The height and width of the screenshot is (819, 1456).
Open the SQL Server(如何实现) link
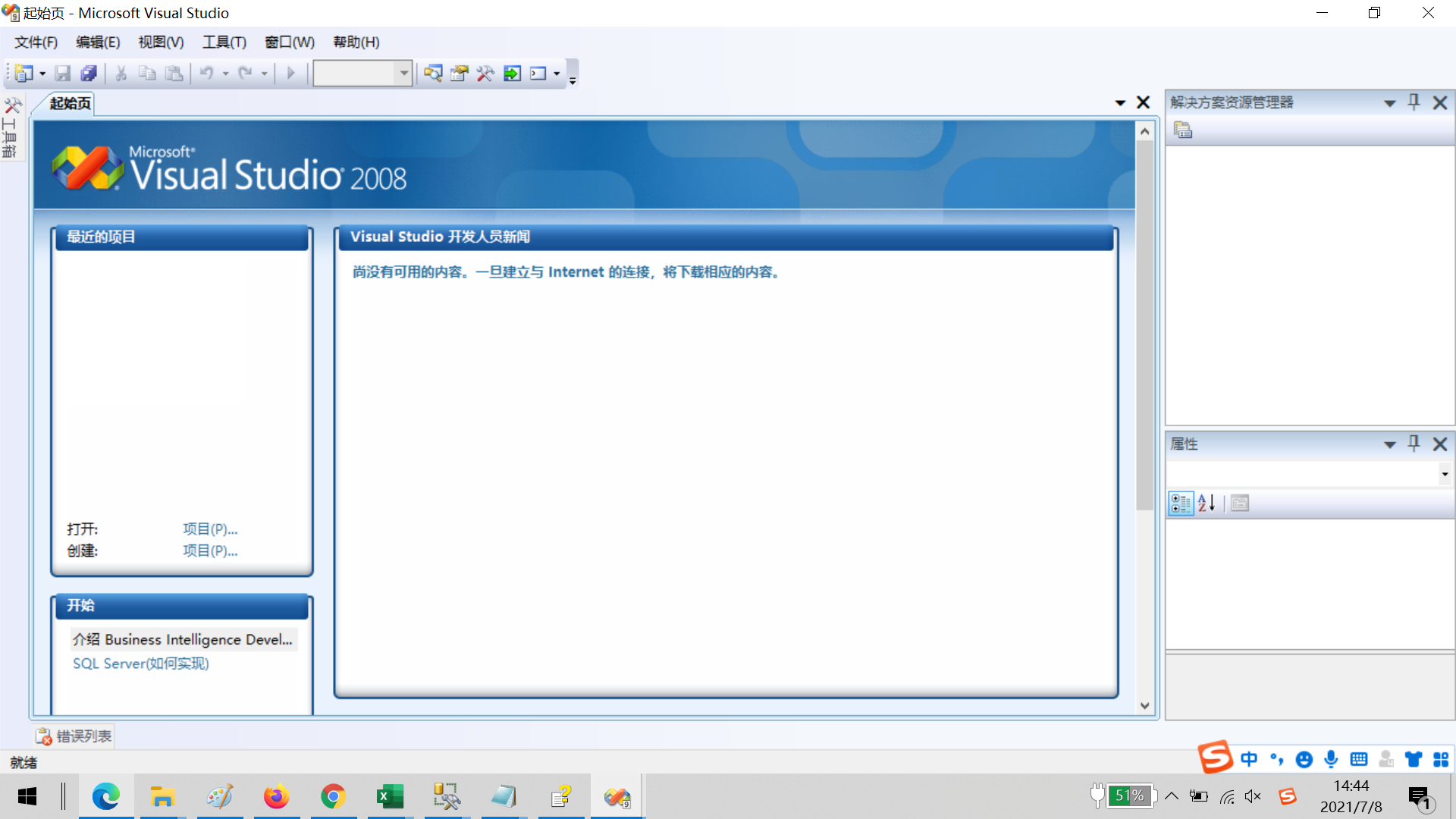click(x=141, y=664)
